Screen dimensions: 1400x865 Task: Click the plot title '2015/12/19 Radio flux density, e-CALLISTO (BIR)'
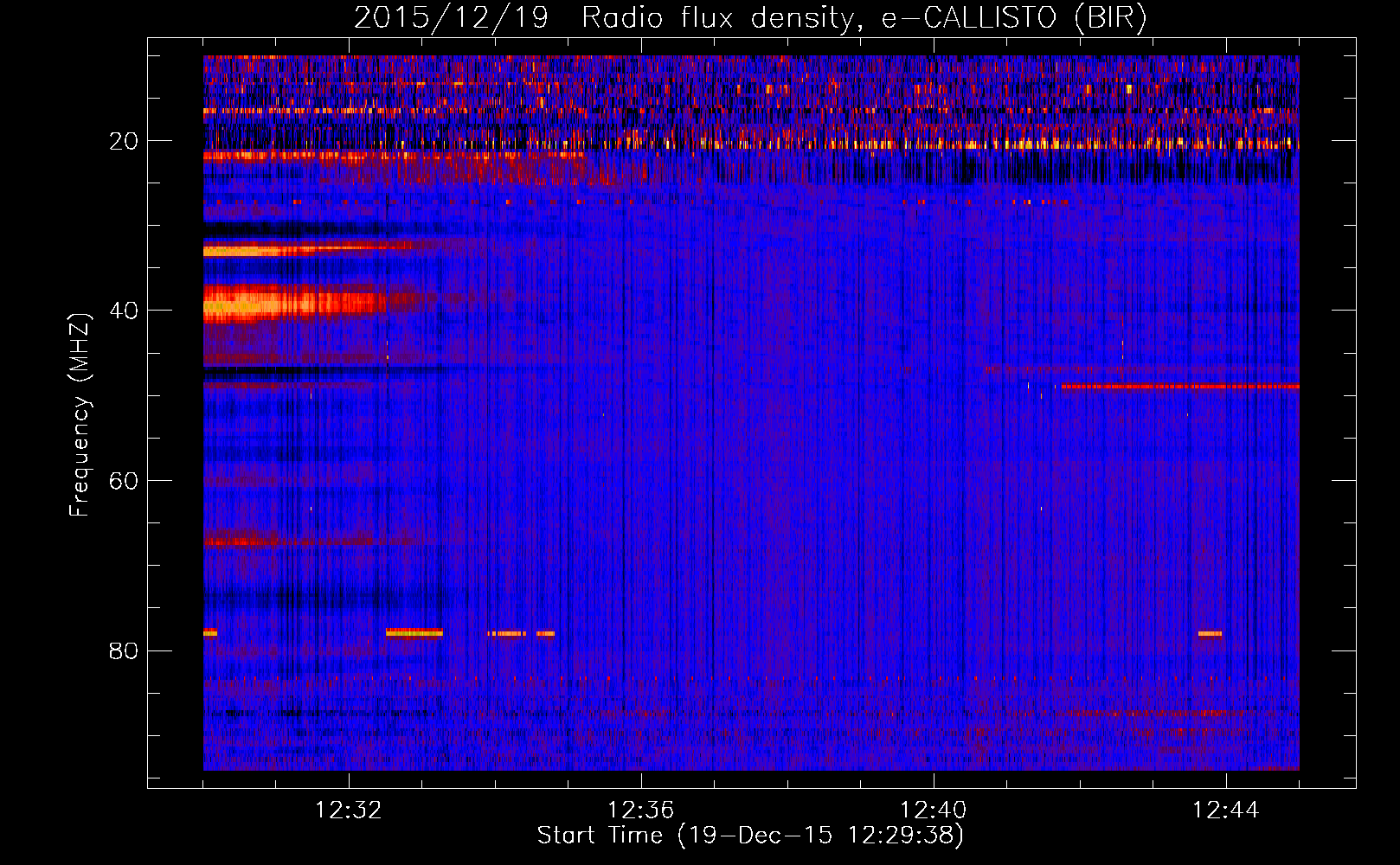point(749,18)
